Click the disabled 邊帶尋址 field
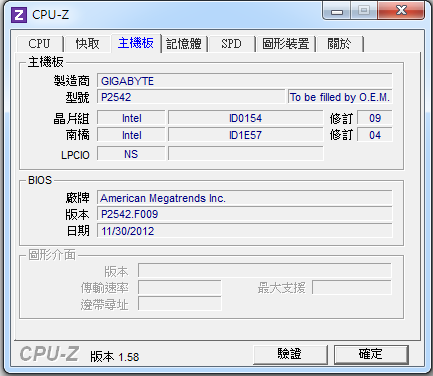The width and height of the screenshot is (433, 376). coord(180,304)
